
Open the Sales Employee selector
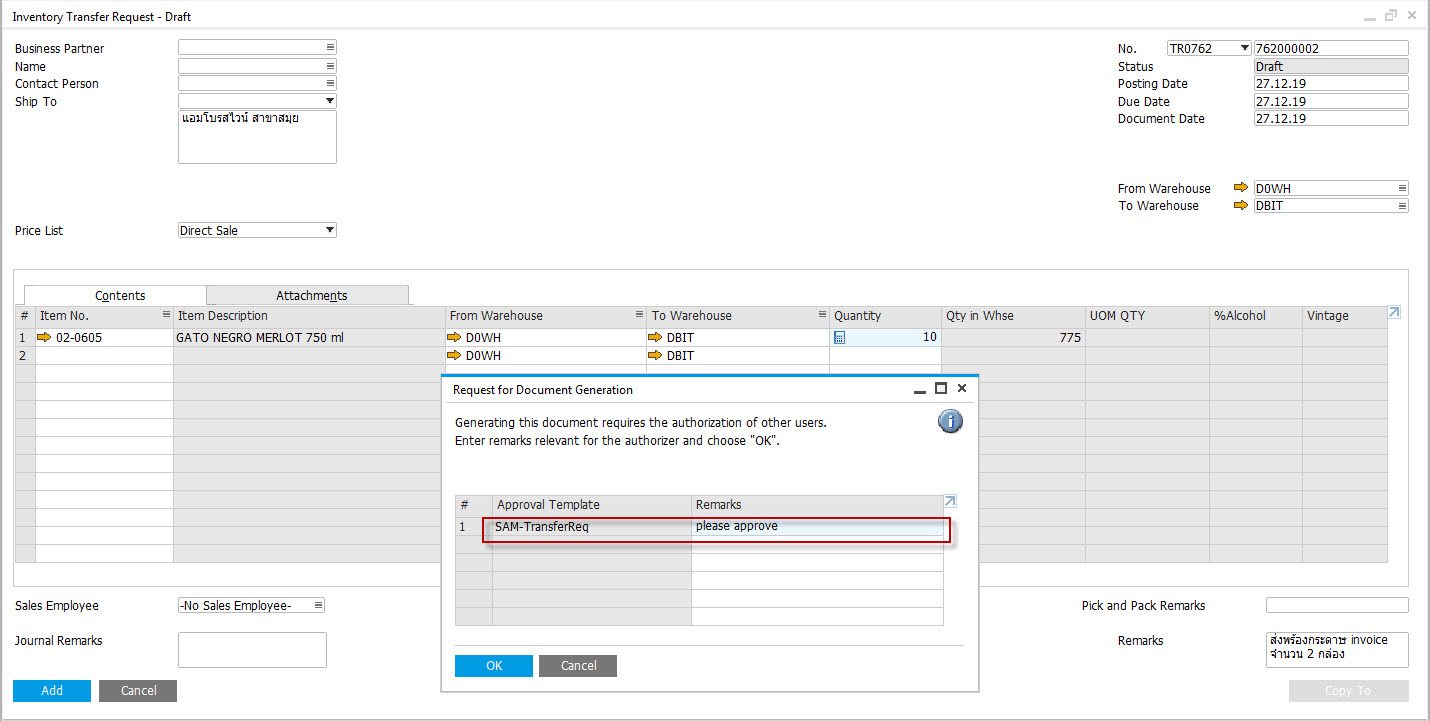(318, 605)
